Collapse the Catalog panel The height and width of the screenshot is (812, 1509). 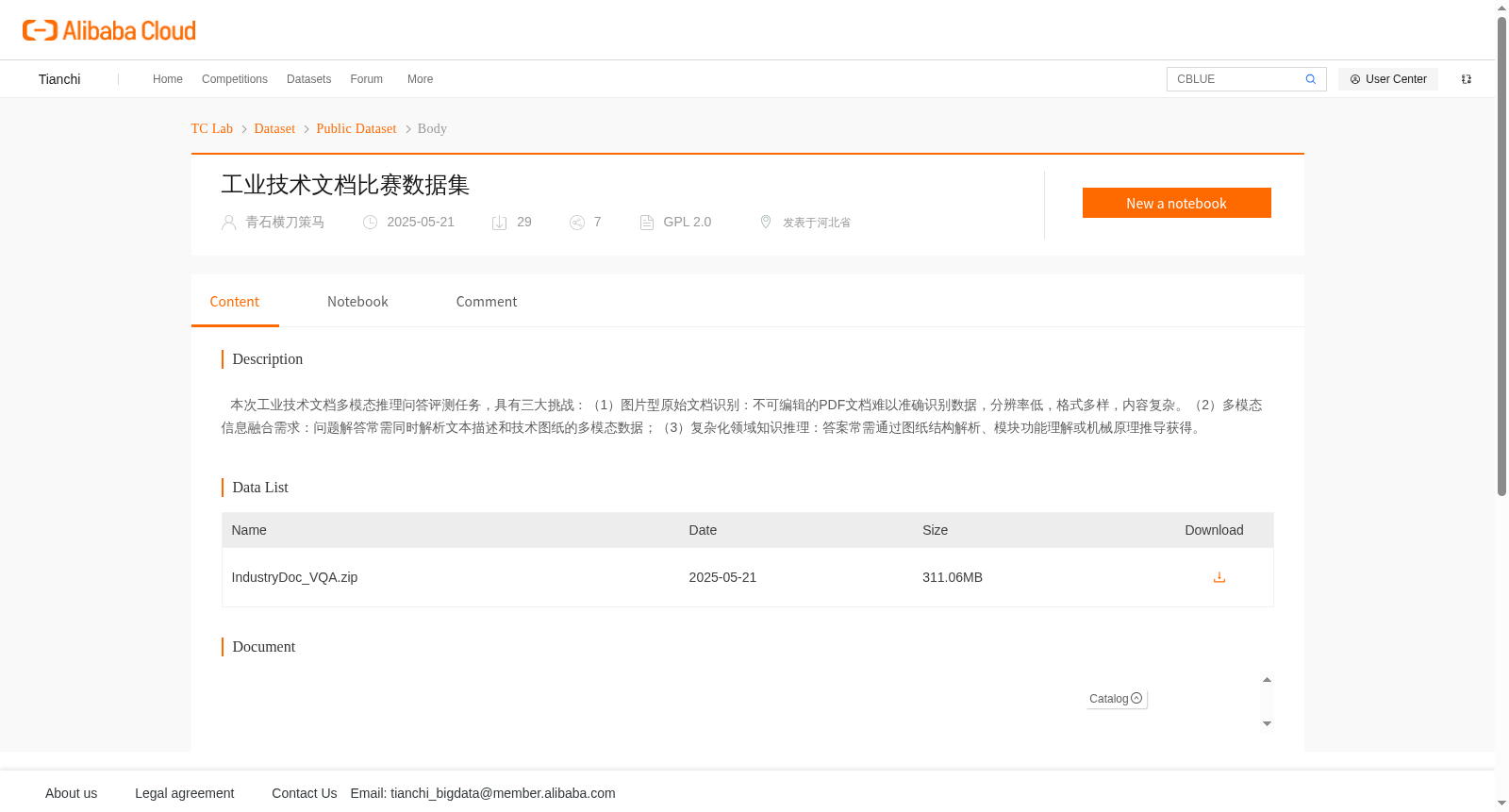pos(1117,699)
